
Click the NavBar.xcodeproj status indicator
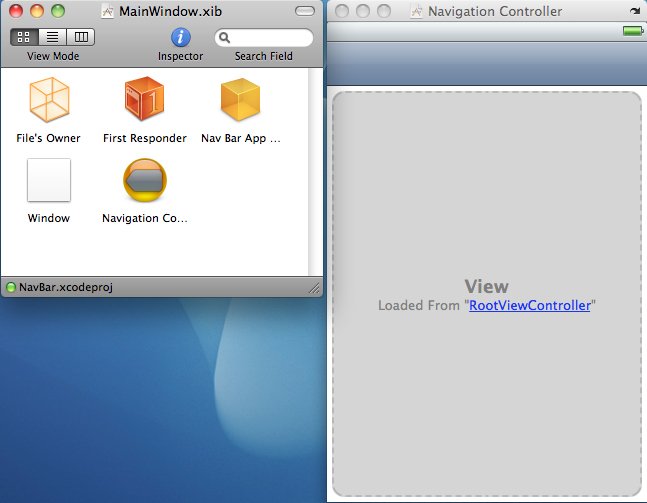(11, 287)
